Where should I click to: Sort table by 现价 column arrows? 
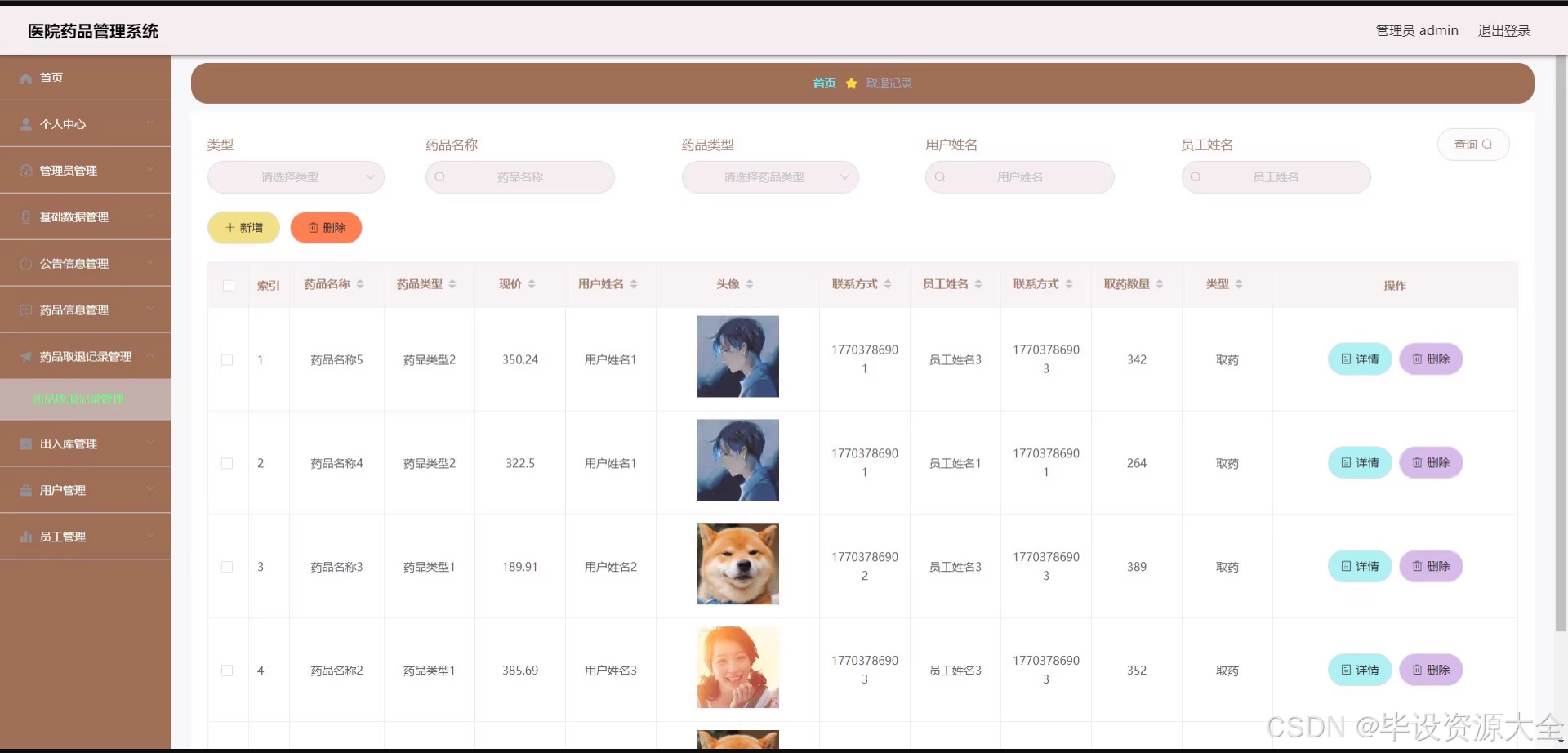point(532,284)
